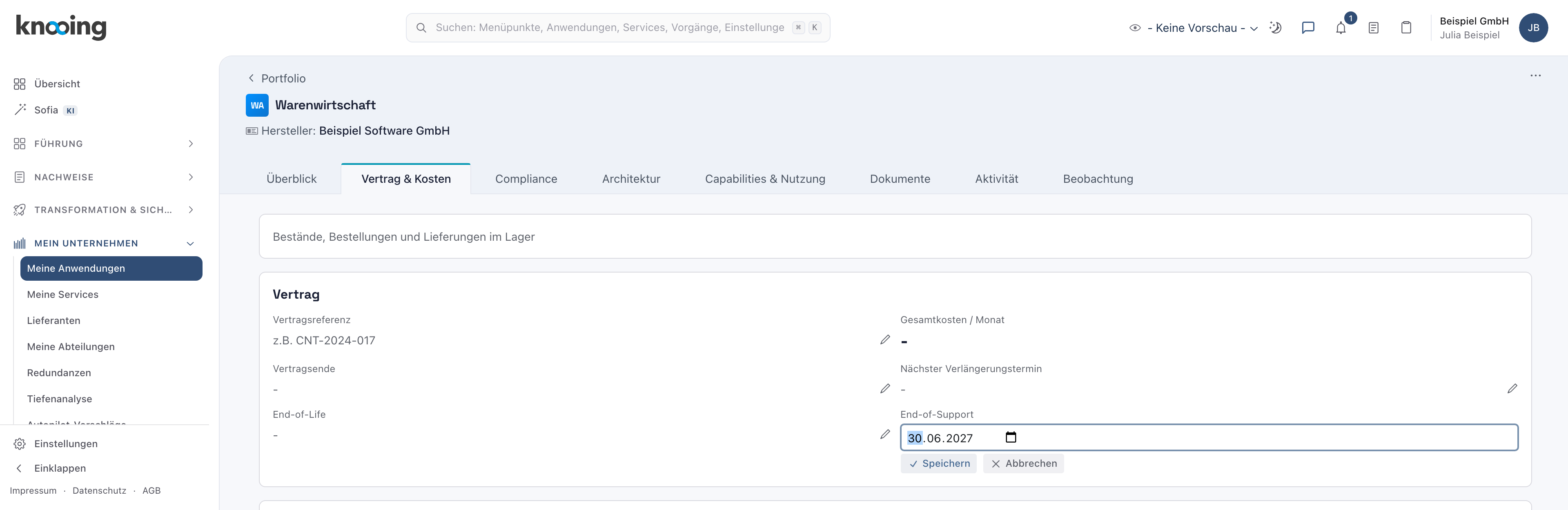Open the Datenschutz link
This screenshot has width=1568, height=510.
[x=99, y=490]
